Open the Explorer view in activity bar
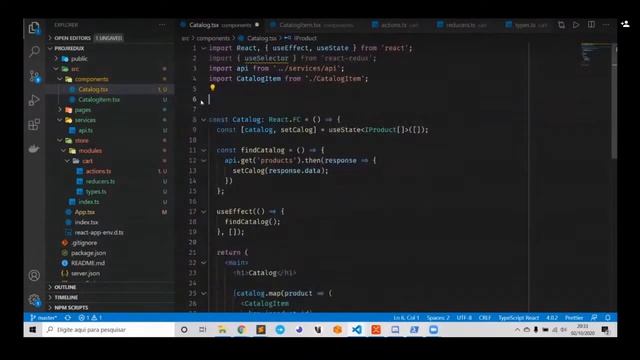The image size is (640, 360). [34, 28]
